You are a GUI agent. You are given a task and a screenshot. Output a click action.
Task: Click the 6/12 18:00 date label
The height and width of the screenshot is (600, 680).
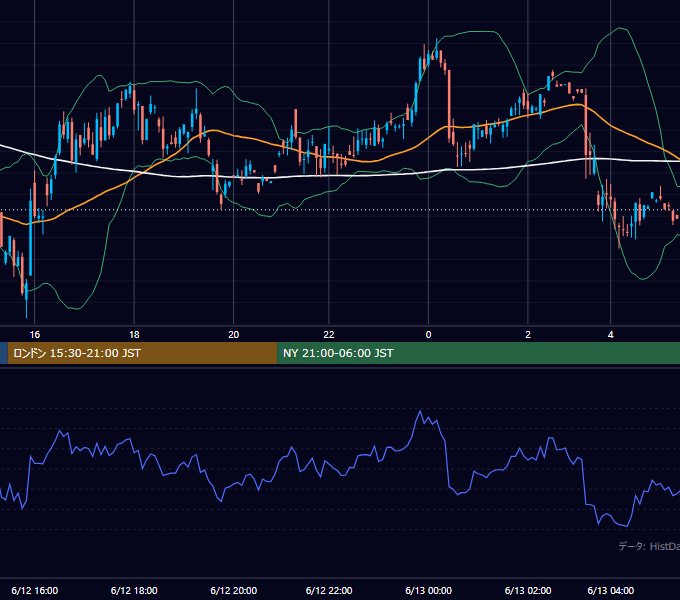134,590
